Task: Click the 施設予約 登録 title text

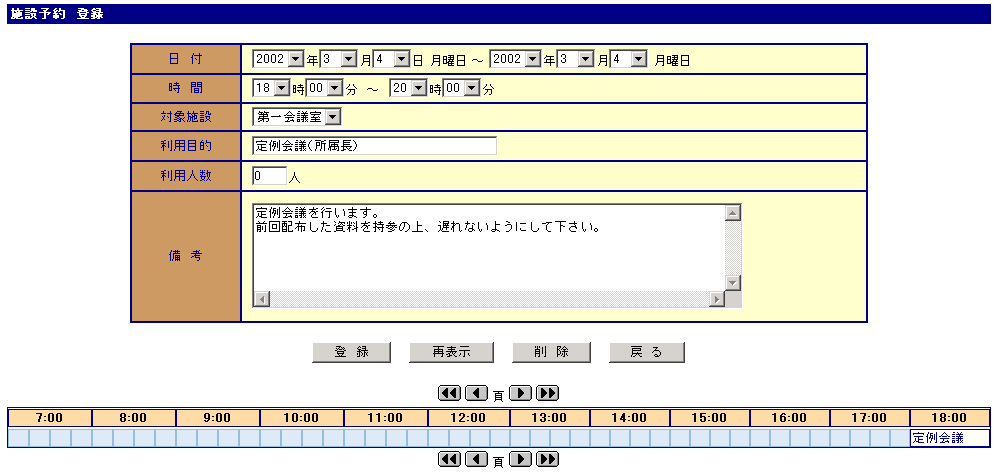Action: (57, 14)
